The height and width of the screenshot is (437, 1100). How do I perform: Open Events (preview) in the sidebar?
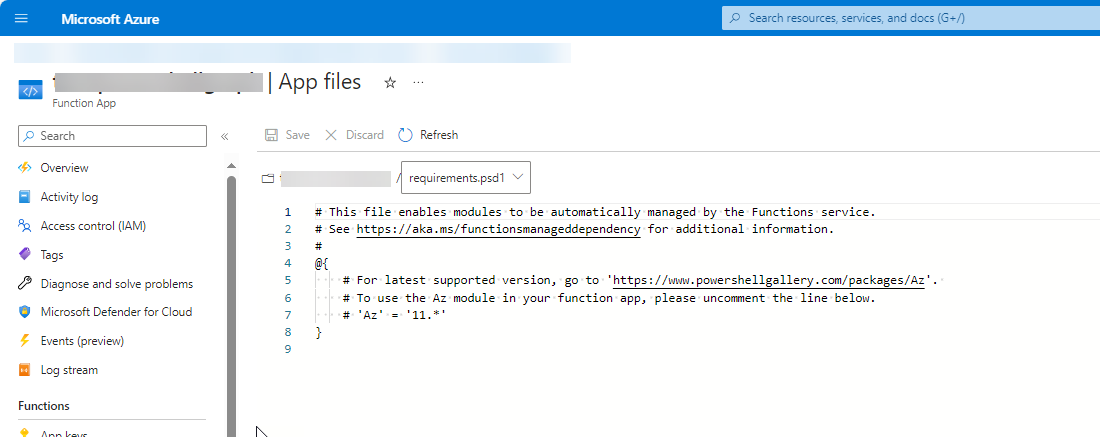coord(82,341)
